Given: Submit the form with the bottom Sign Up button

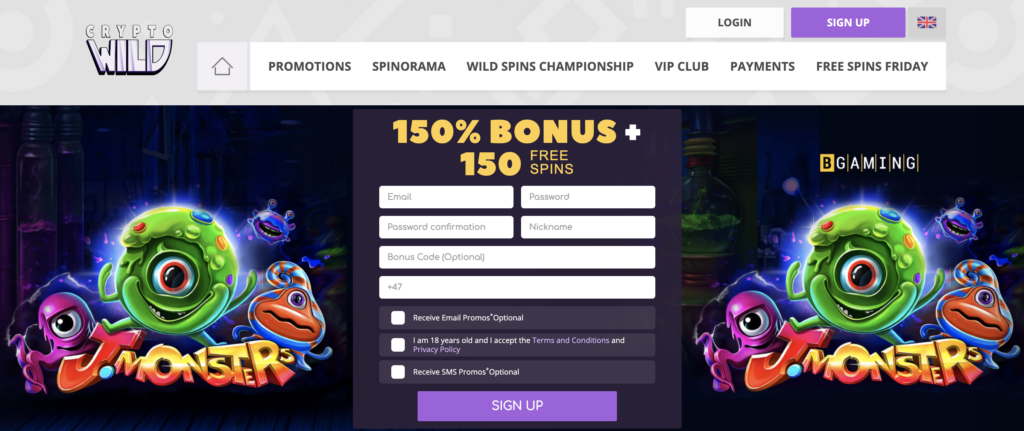Looking at the screenshot, I should click(517, 406).
